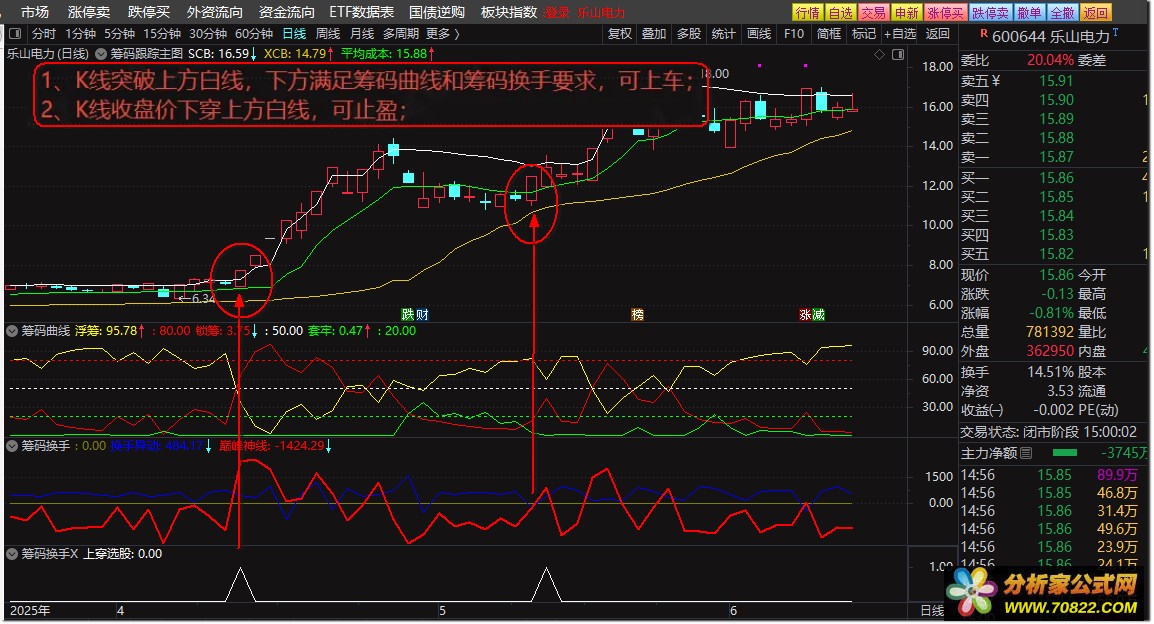
Task: Open the 外资流向 menu
Action: 215,13
